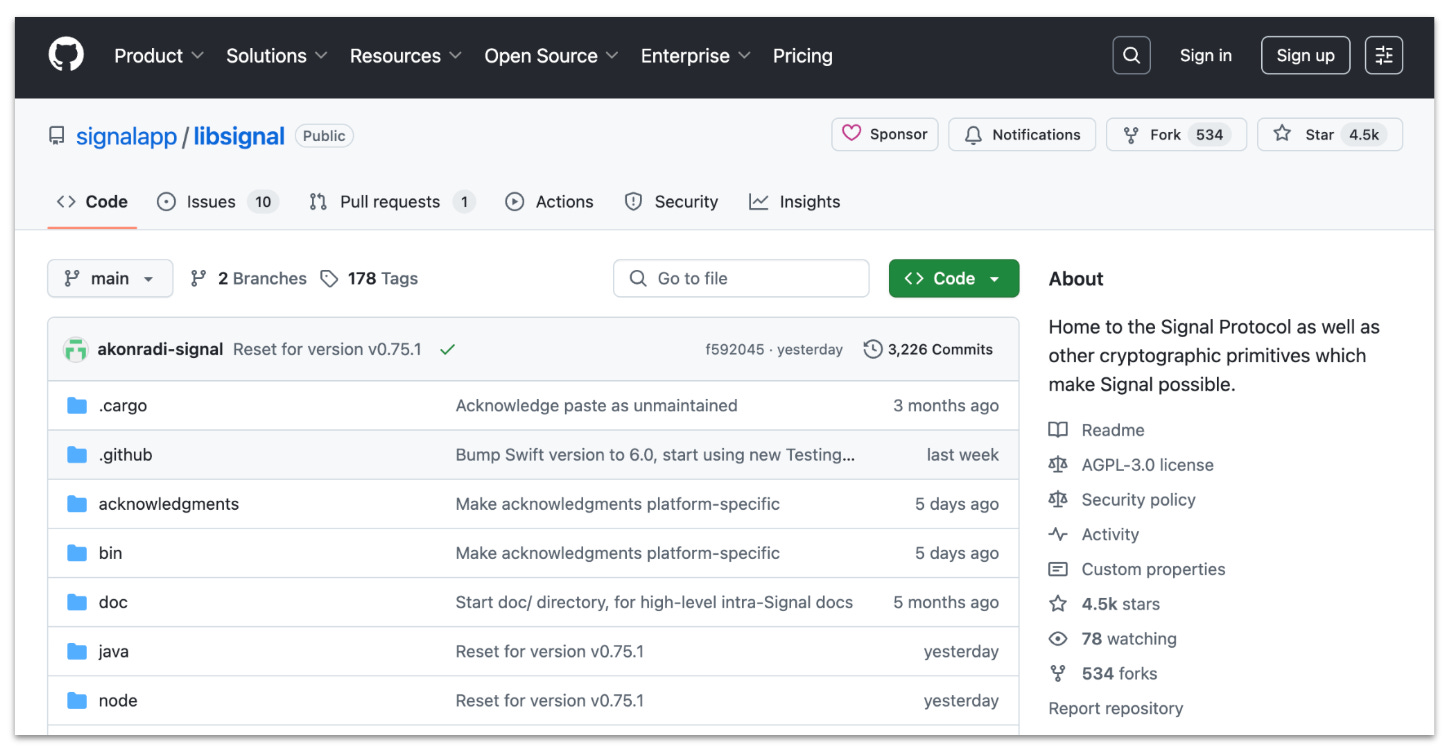This screenshot has width=1450, height=748.
Task: Open the libsignal repository link
Action: (x=239, y=136)
